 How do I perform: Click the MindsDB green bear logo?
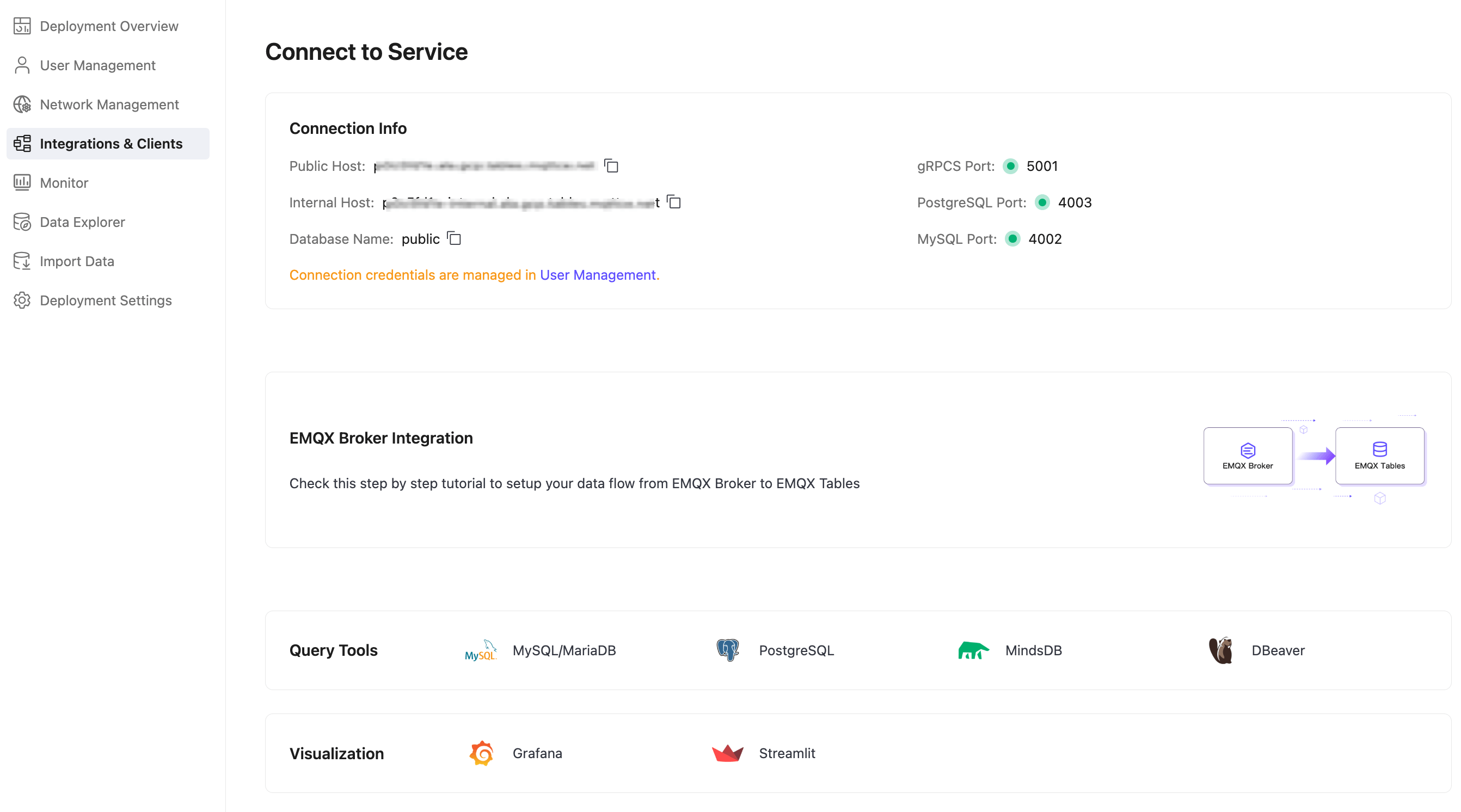(x=973, y=650)
